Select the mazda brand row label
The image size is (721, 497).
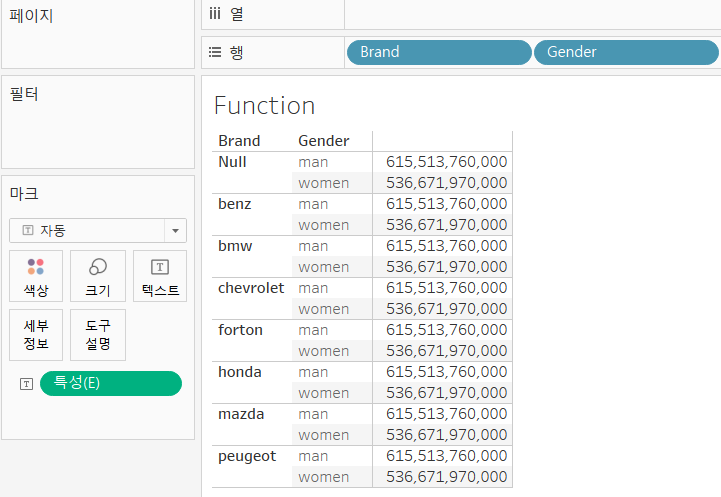[241, 414]
